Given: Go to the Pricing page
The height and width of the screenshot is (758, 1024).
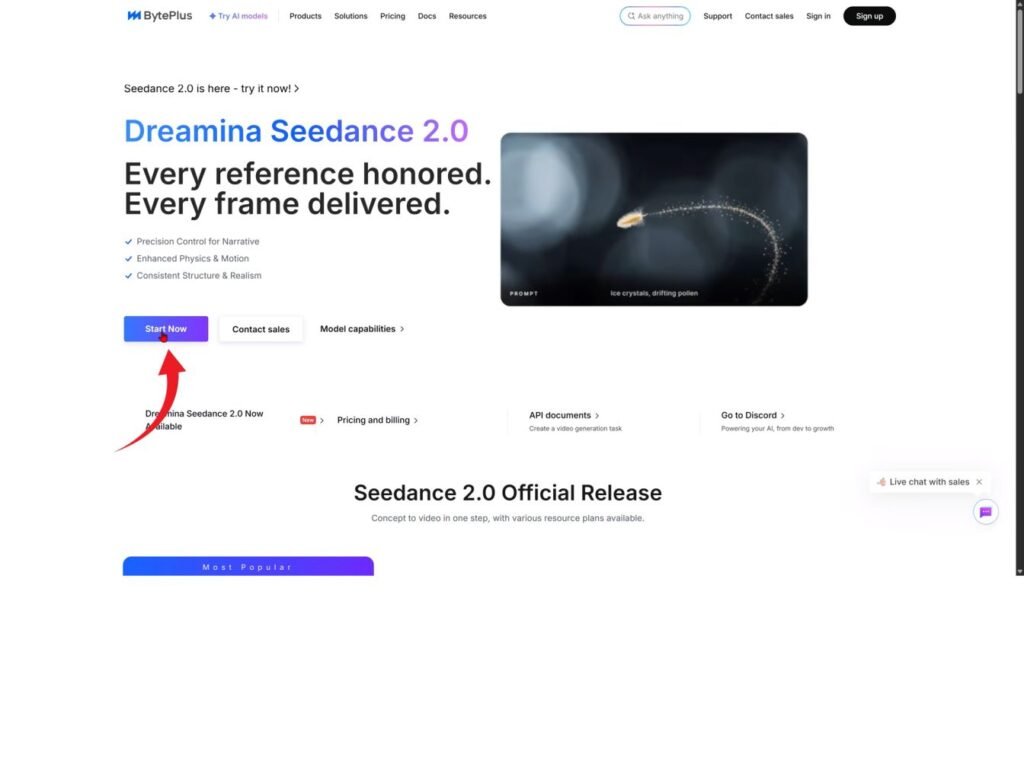Looking at the screenshot, I should 392,16.
